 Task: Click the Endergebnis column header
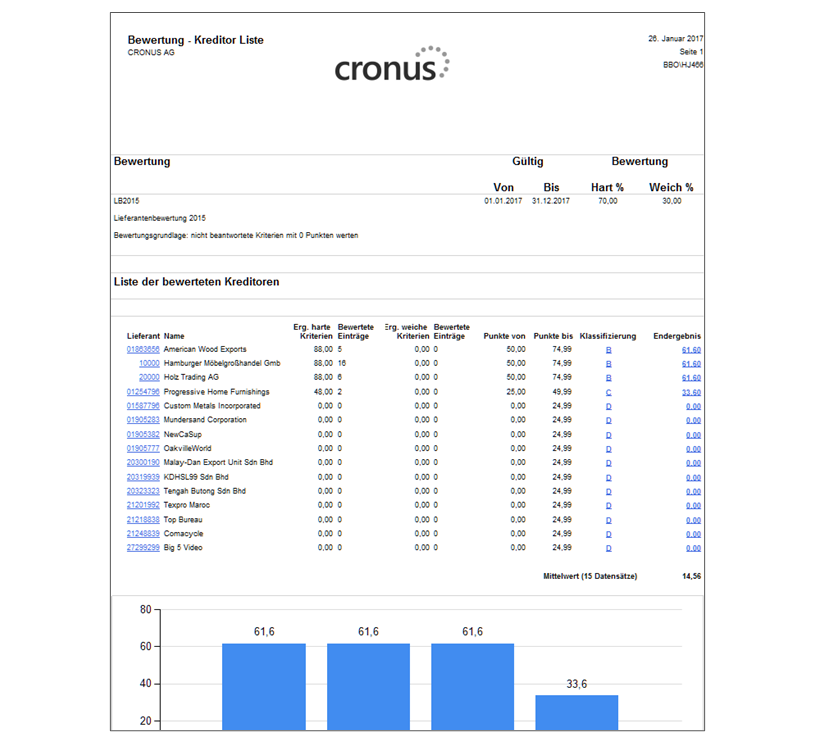pos(677,337)
